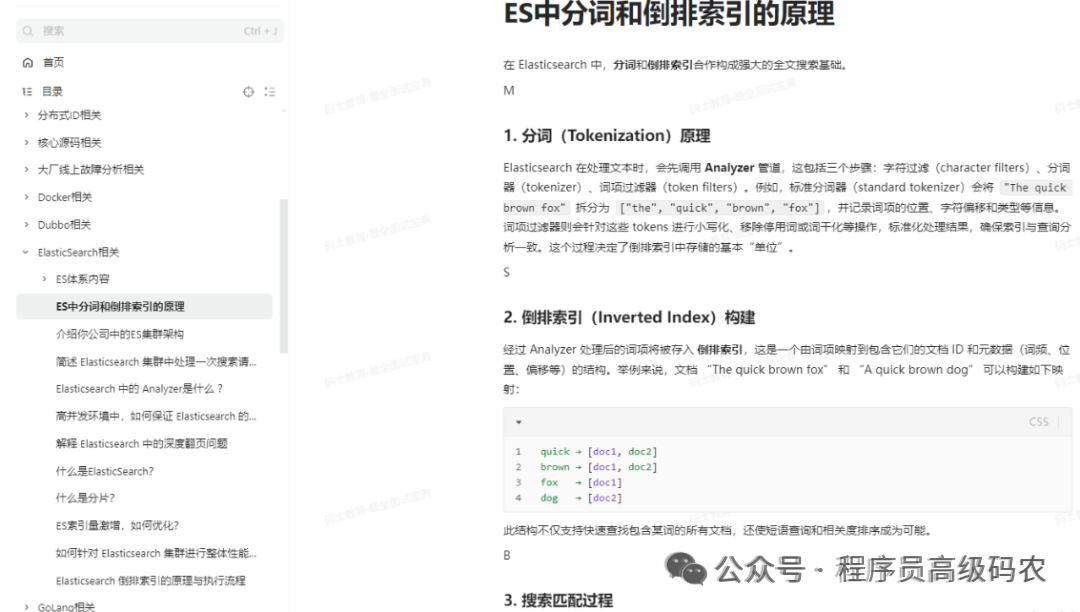Screen dimensions: 1080x612
Task: Expand the 分布式ID相关 chevron
Action: (x=24, y=114)
